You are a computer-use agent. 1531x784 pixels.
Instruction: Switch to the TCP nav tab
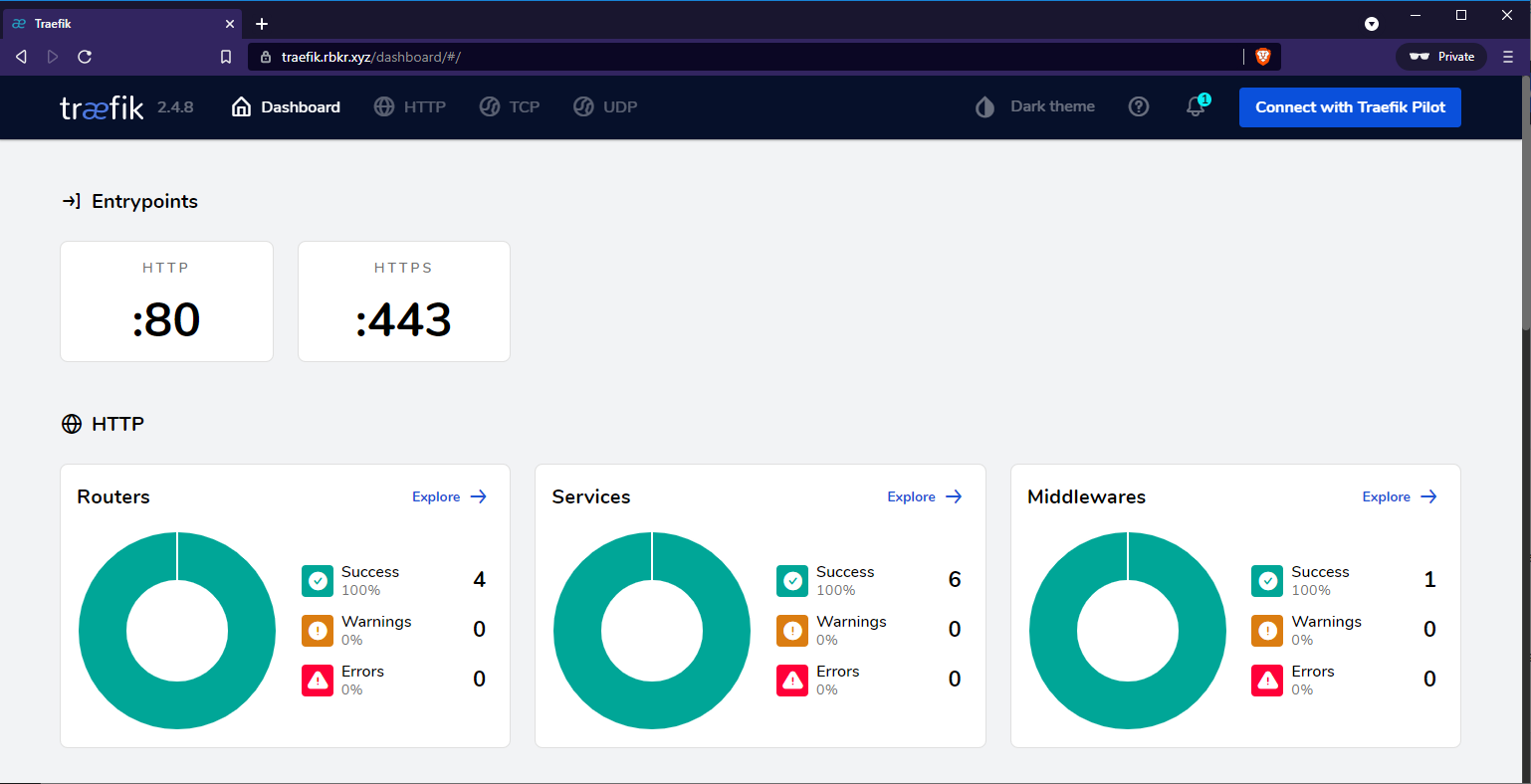tap(510, 107)
